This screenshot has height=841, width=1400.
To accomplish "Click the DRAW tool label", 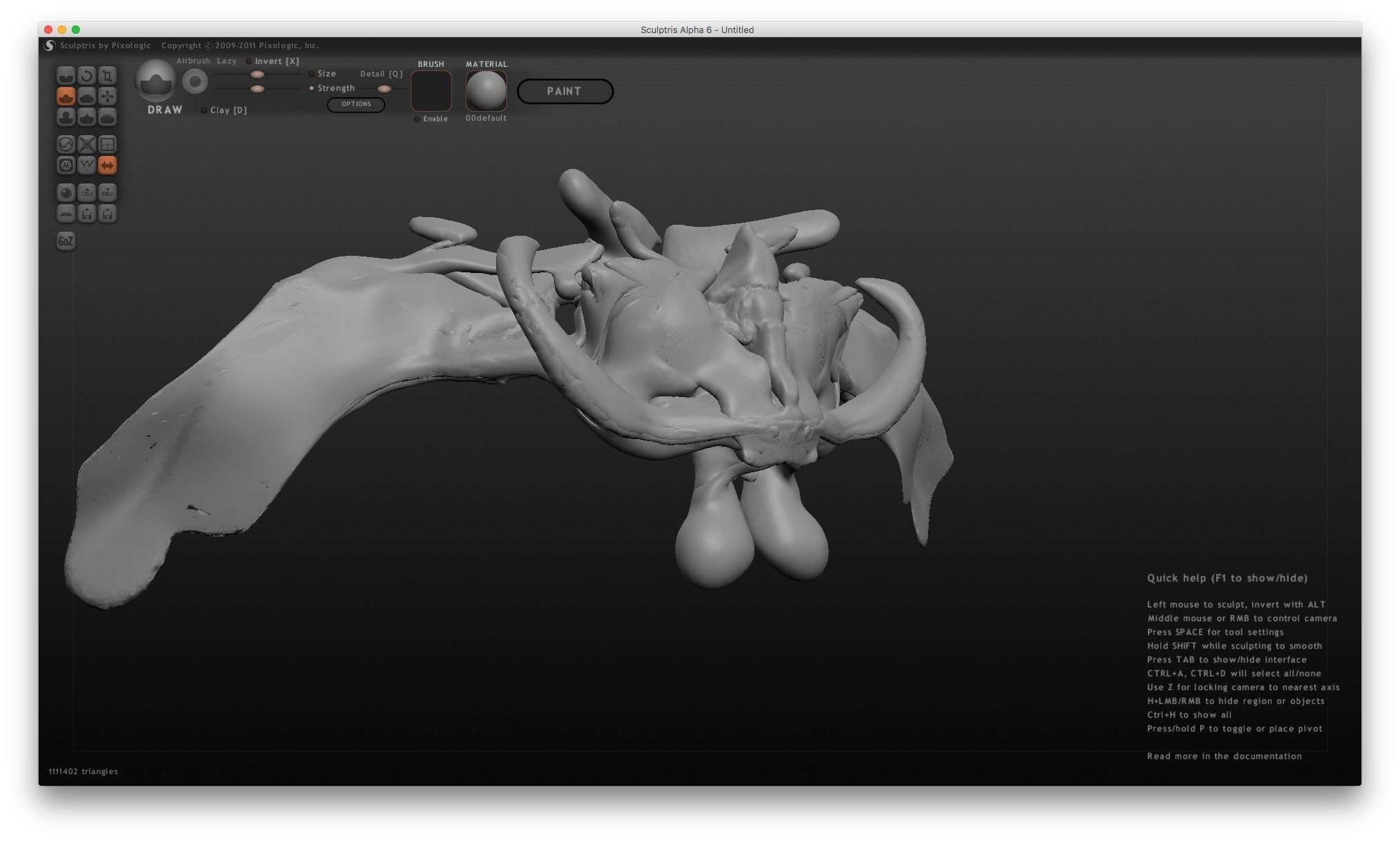I will (165, 110).
